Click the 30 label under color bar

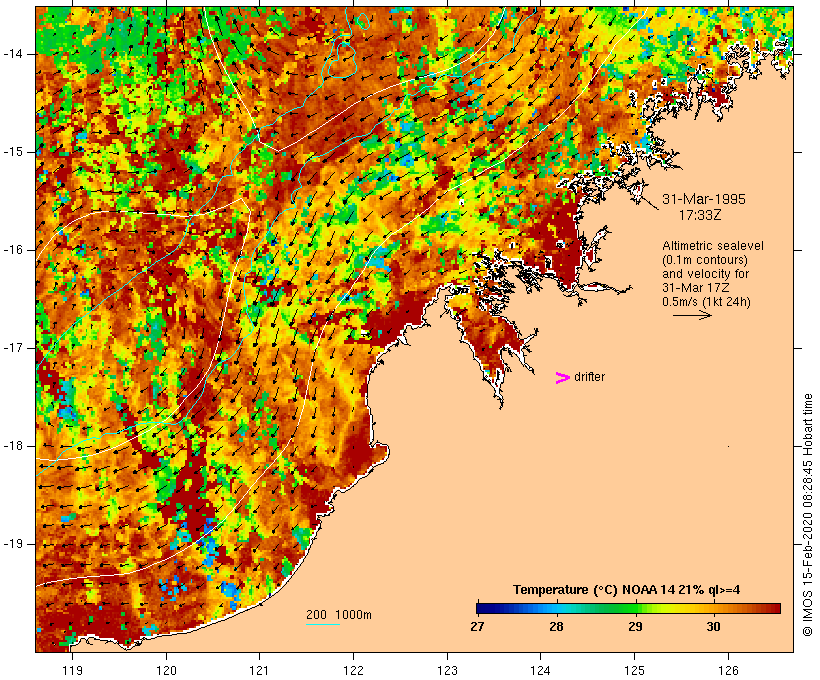pos(713,626)
